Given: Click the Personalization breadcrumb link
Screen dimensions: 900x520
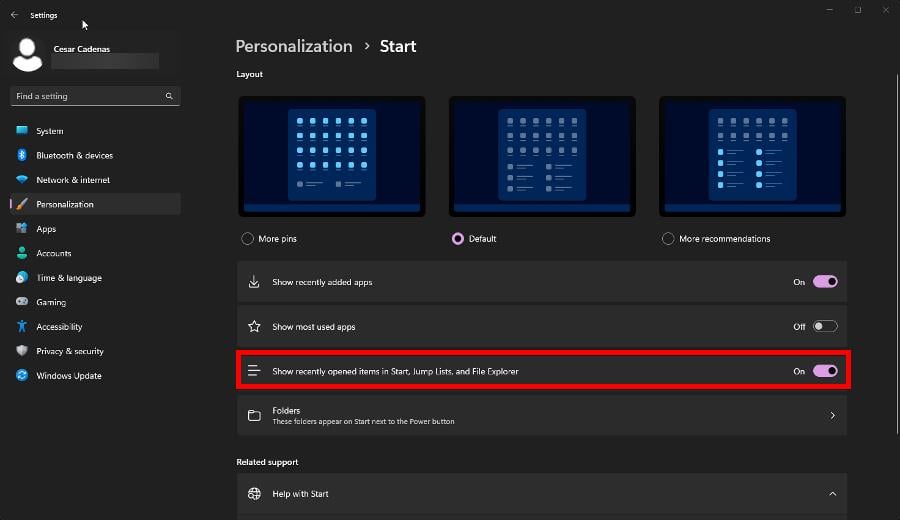Looking at the screenshot, I should 294,46.
